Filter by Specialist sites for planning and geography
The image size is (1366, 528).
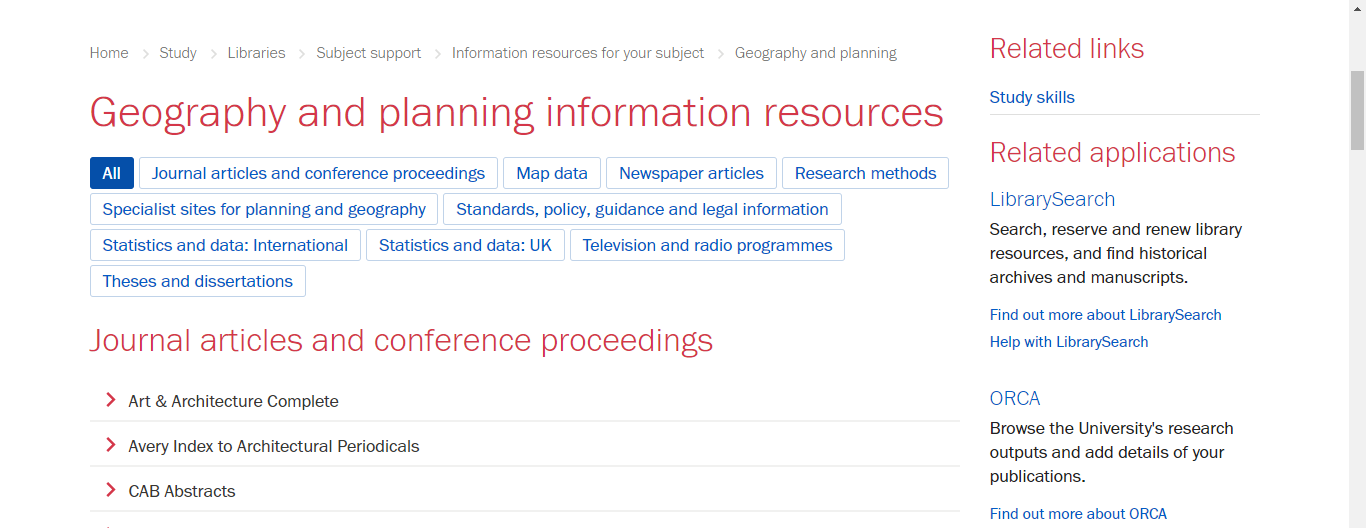[x=264, y=209]
